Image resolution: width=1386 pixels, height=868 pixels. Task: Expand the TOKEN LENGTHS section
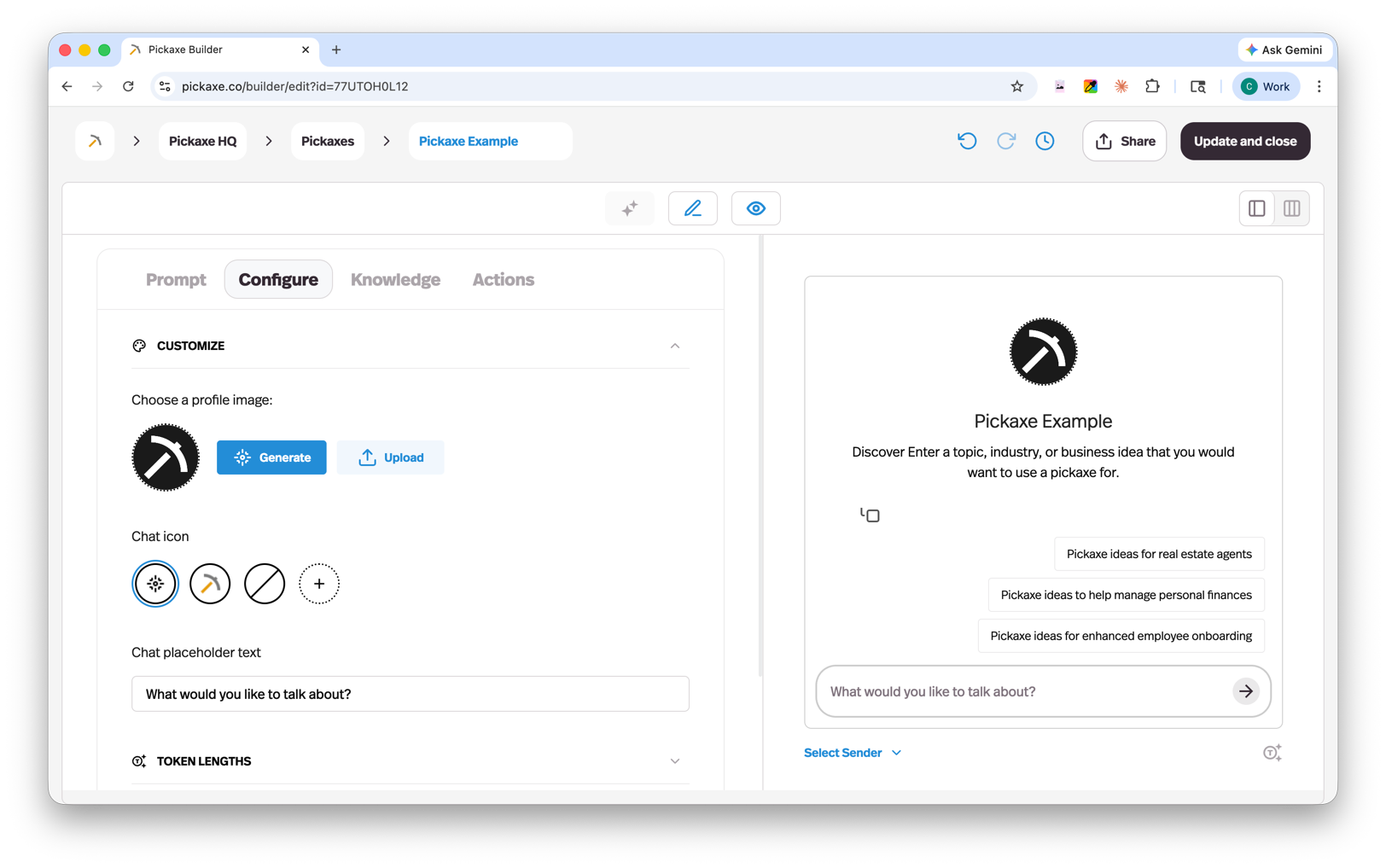click(675, 760)
